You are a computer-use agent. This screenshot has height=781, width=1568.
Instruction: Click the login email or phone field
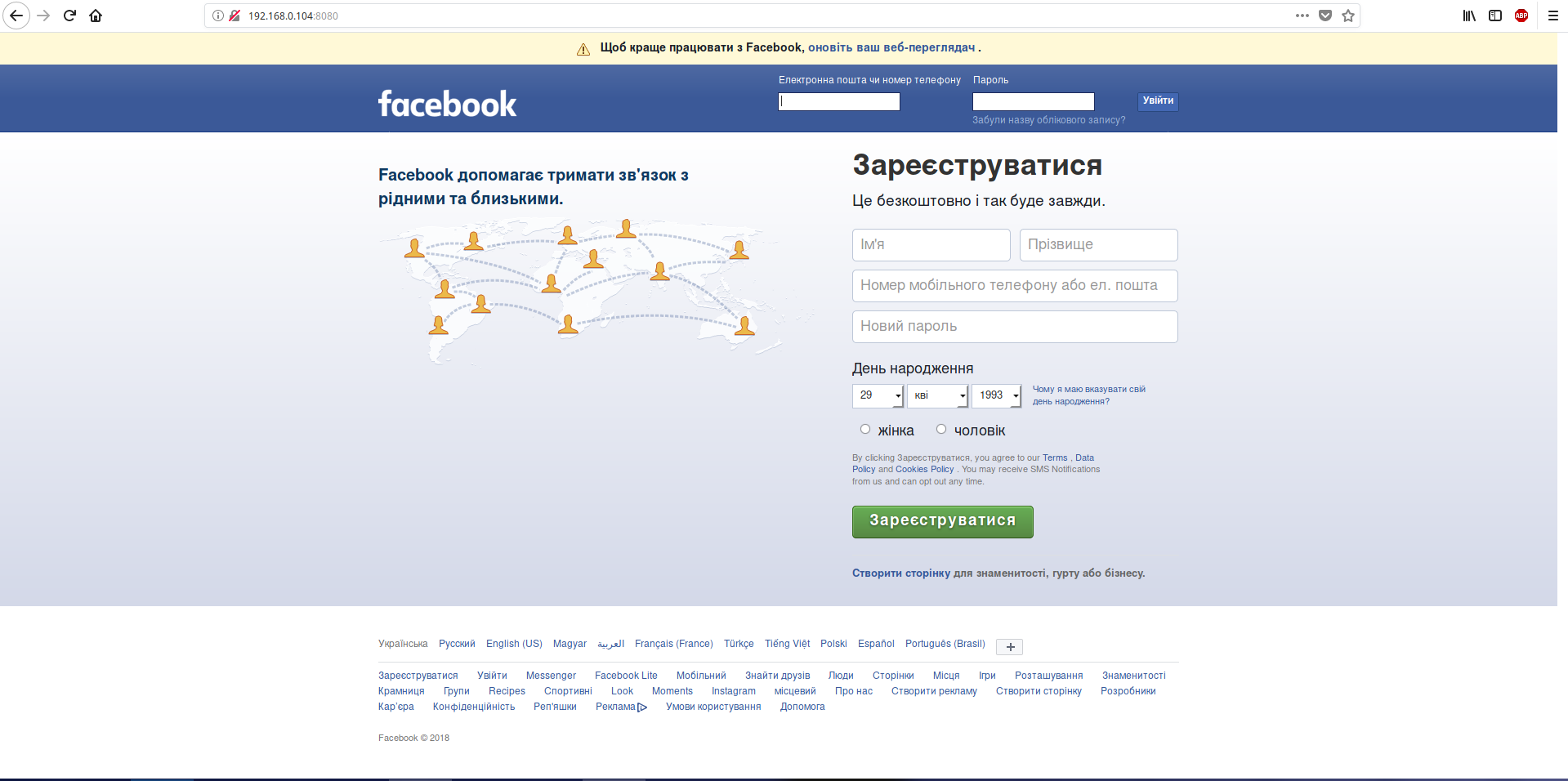click(839, 101)
